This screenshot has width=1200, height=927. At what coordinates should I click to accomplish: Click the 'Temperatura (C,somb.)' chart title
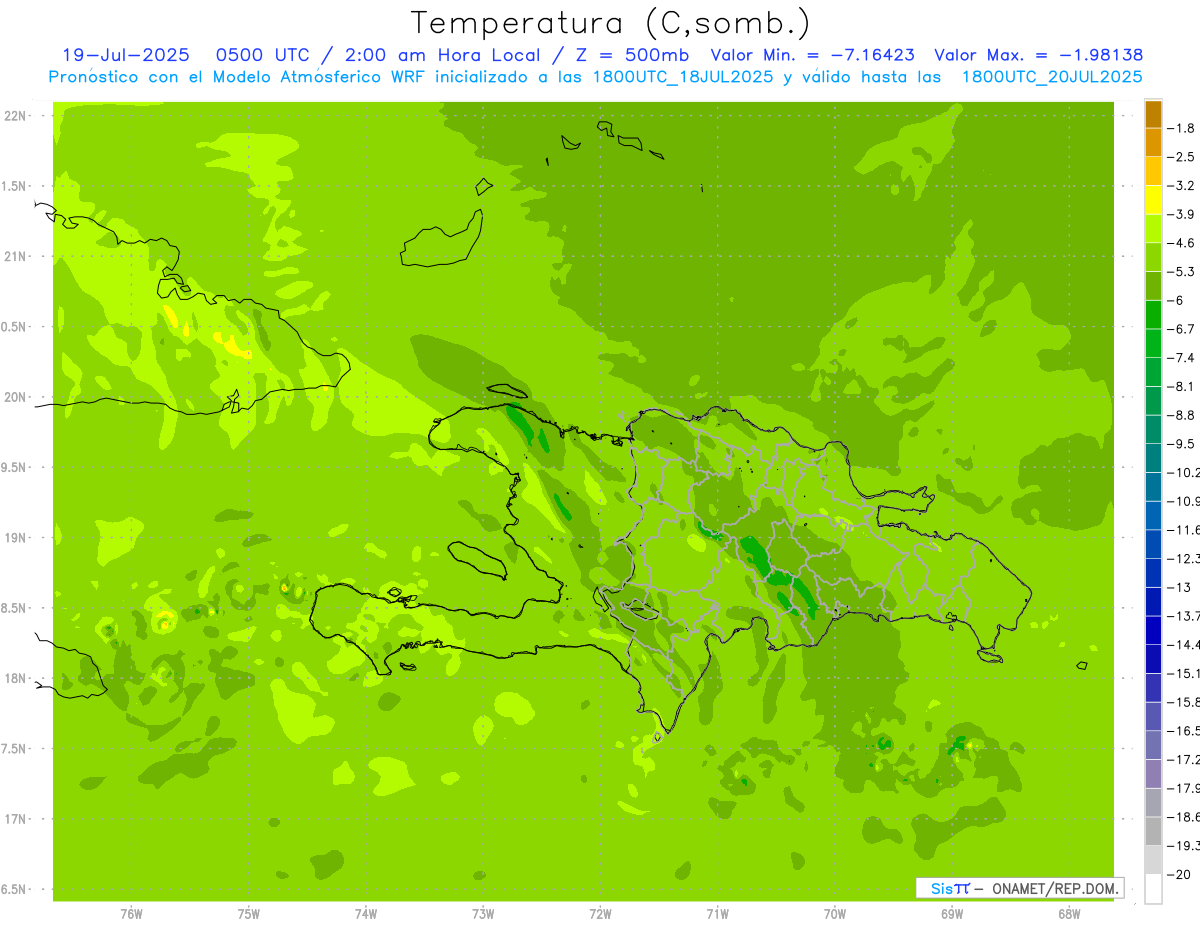pyautogui.click(x=611, y=23)
